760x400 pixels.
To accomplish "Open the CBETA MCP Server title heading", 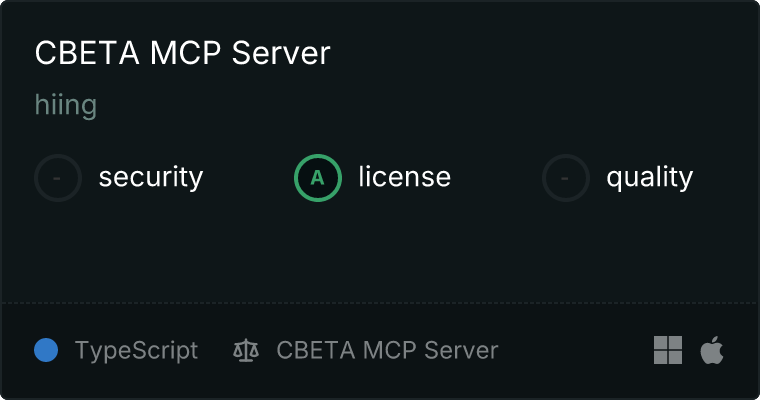I will [182, 52].
